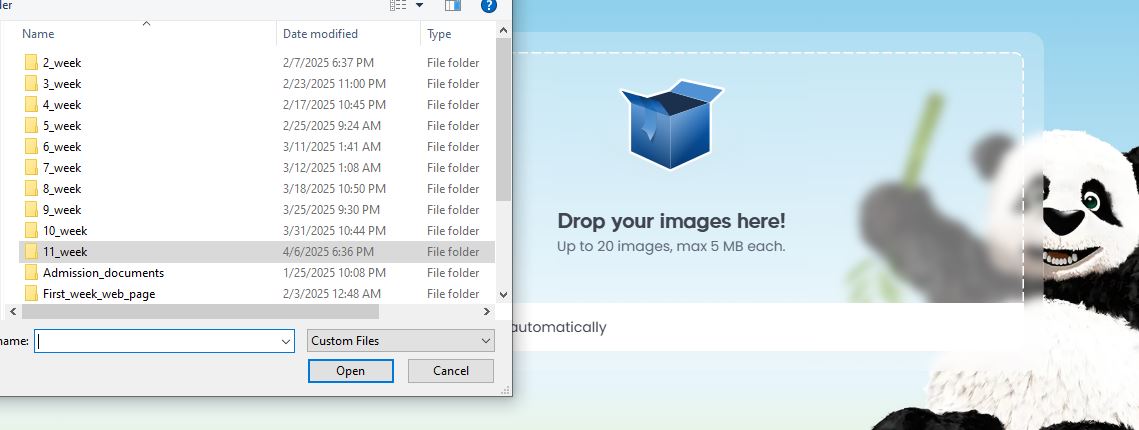Click the horizontal scrollbar left arrow
Viewport: 1139px width, 430px height.
(x=12, y=312)
